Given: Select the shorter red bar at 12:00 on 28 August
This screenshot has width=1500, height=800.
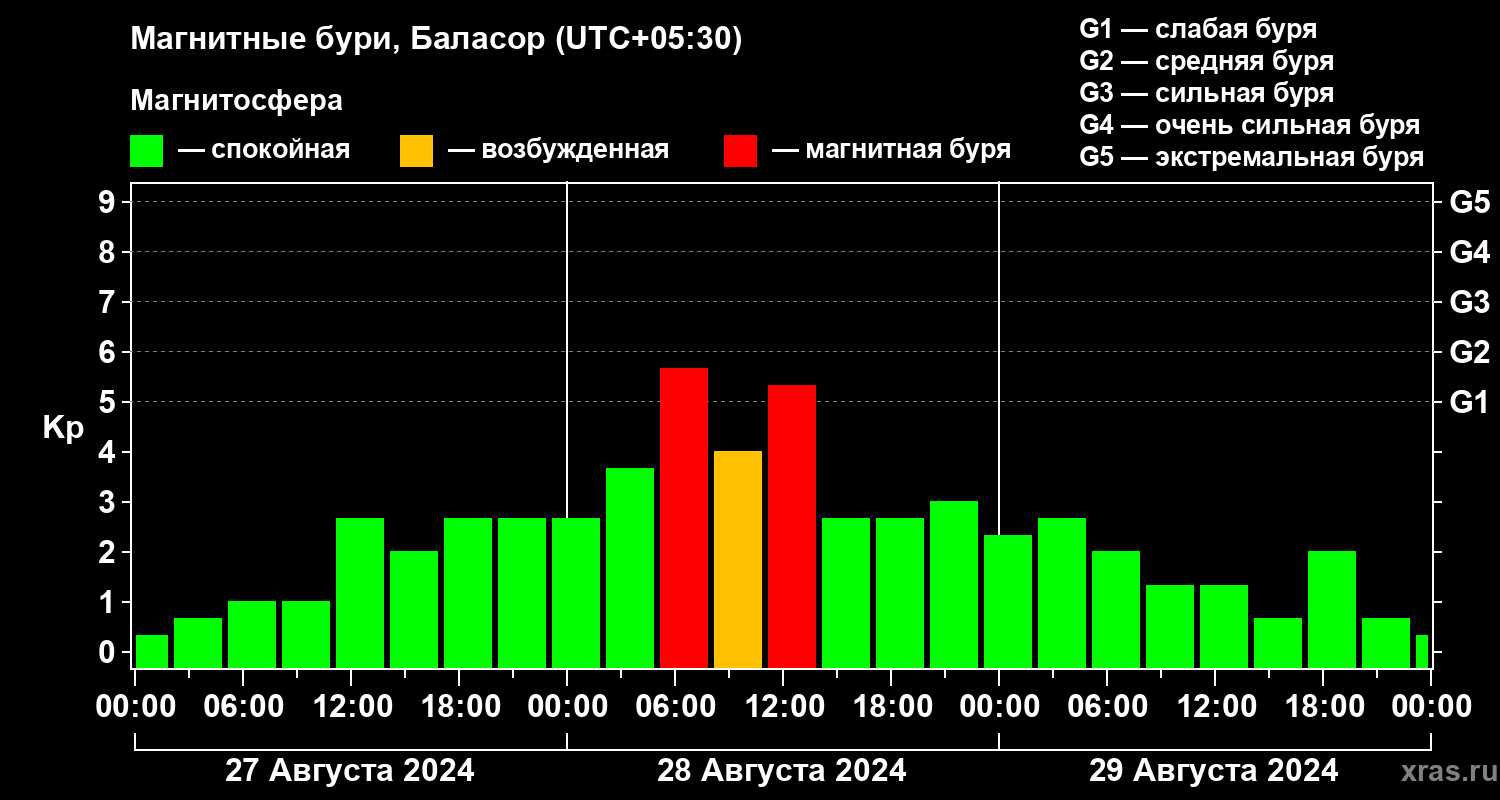Looking at the screenshot, I should (x=792, y=526).
